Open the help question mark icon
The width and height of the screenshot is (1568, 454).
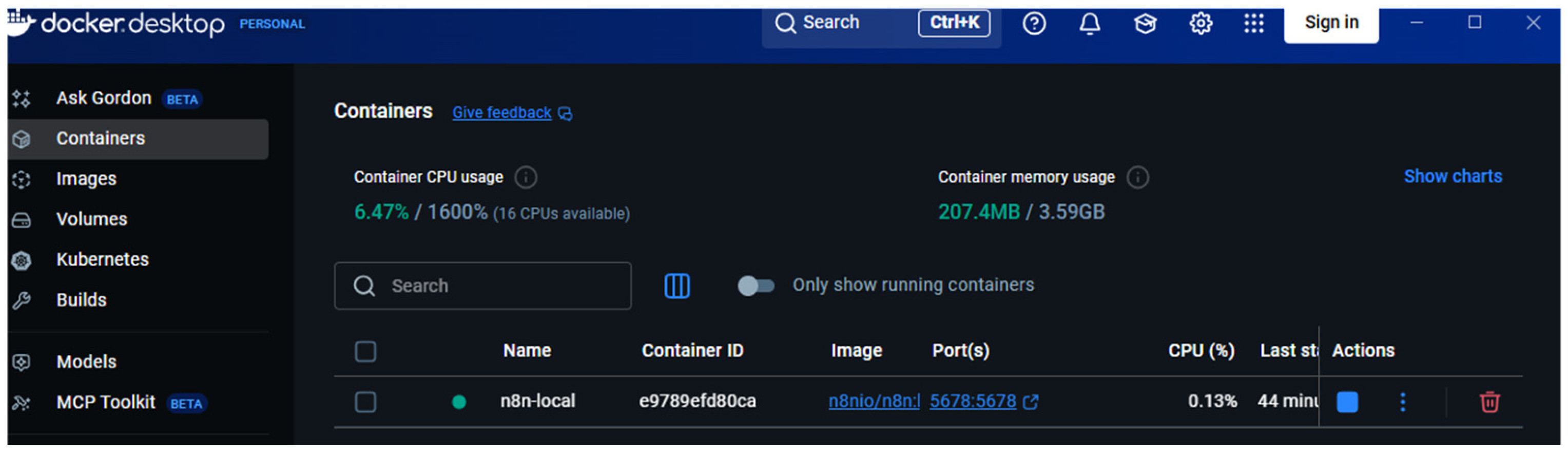click(1034, 24)
